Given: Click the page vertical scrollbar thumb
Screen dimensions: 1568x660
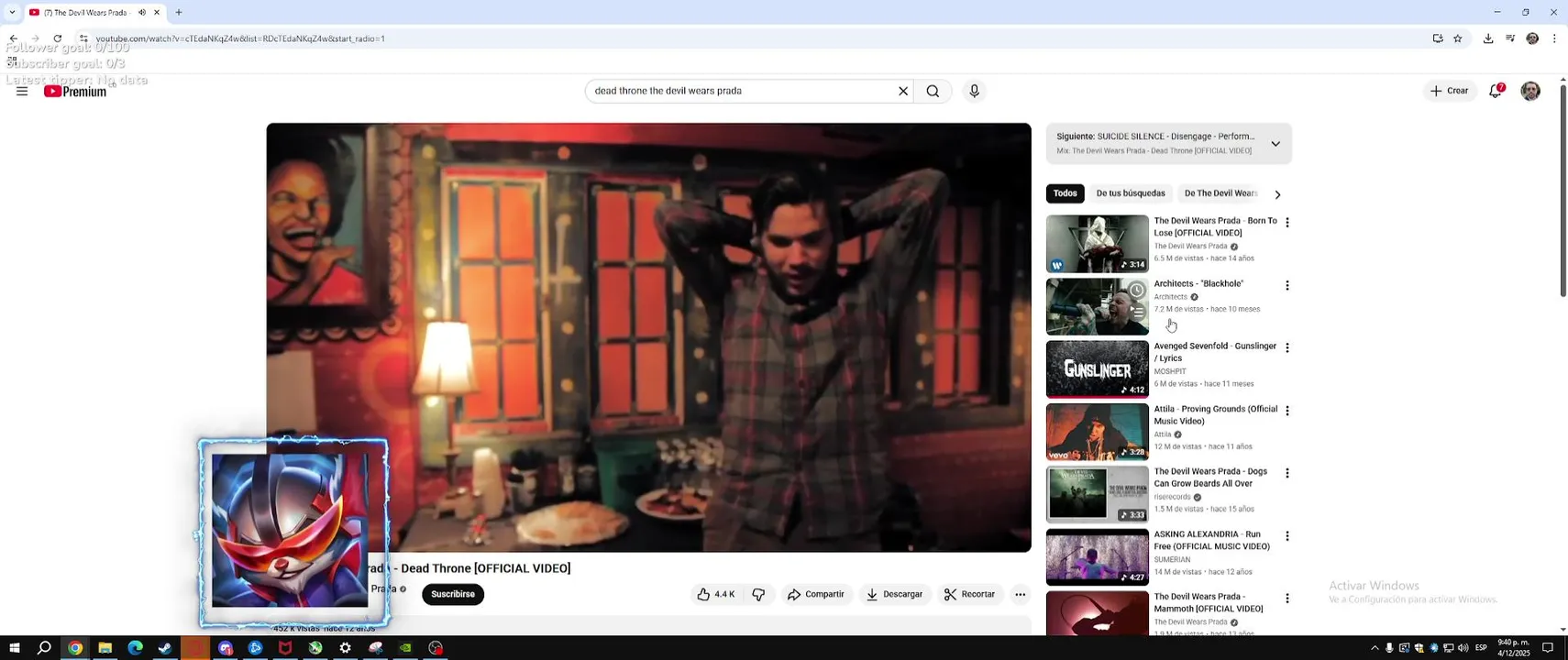Looking at the screenshot, I should [1562, 190].
